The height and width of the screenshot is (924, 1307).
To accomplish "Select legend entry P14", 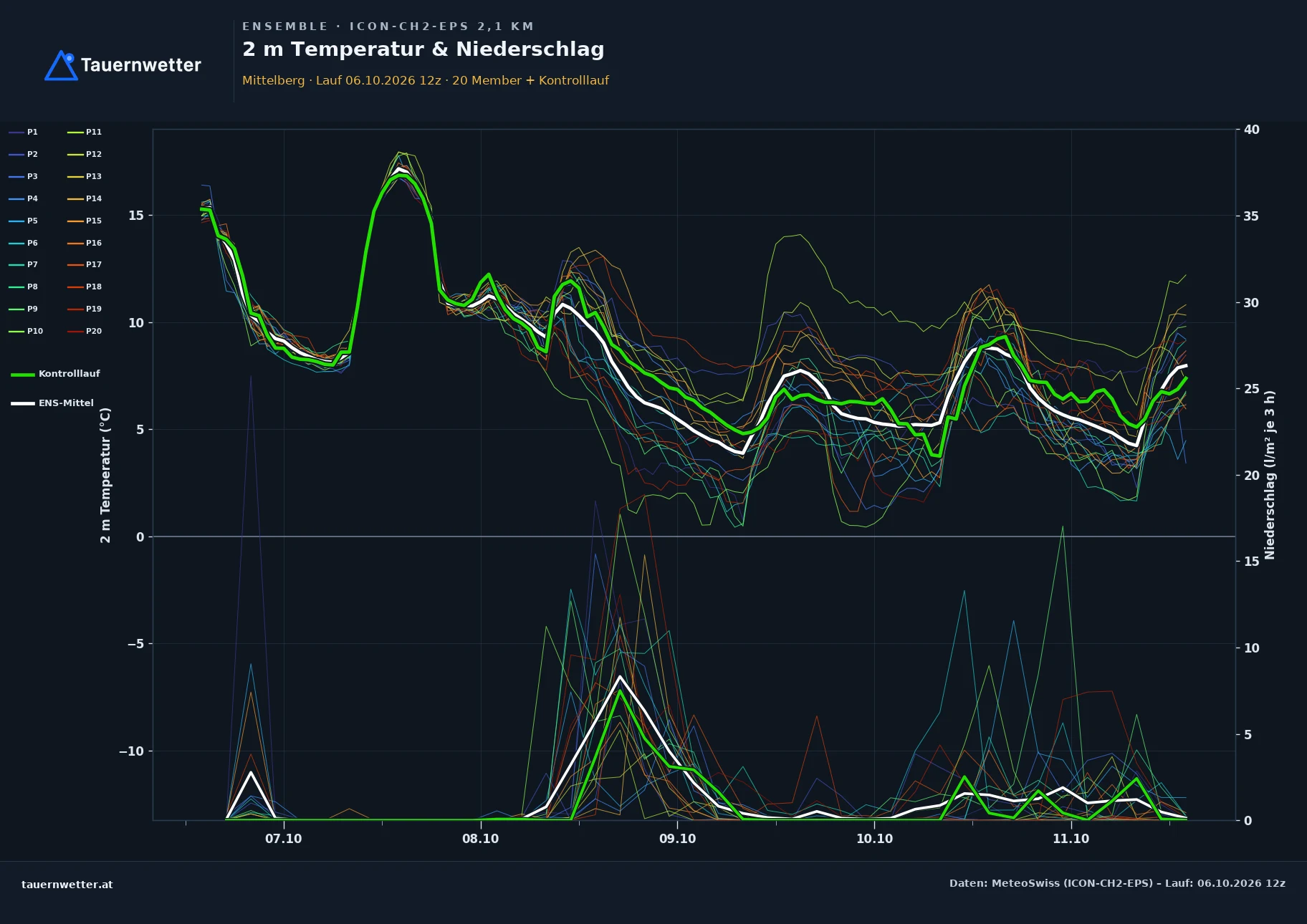I will click(85, 199).
